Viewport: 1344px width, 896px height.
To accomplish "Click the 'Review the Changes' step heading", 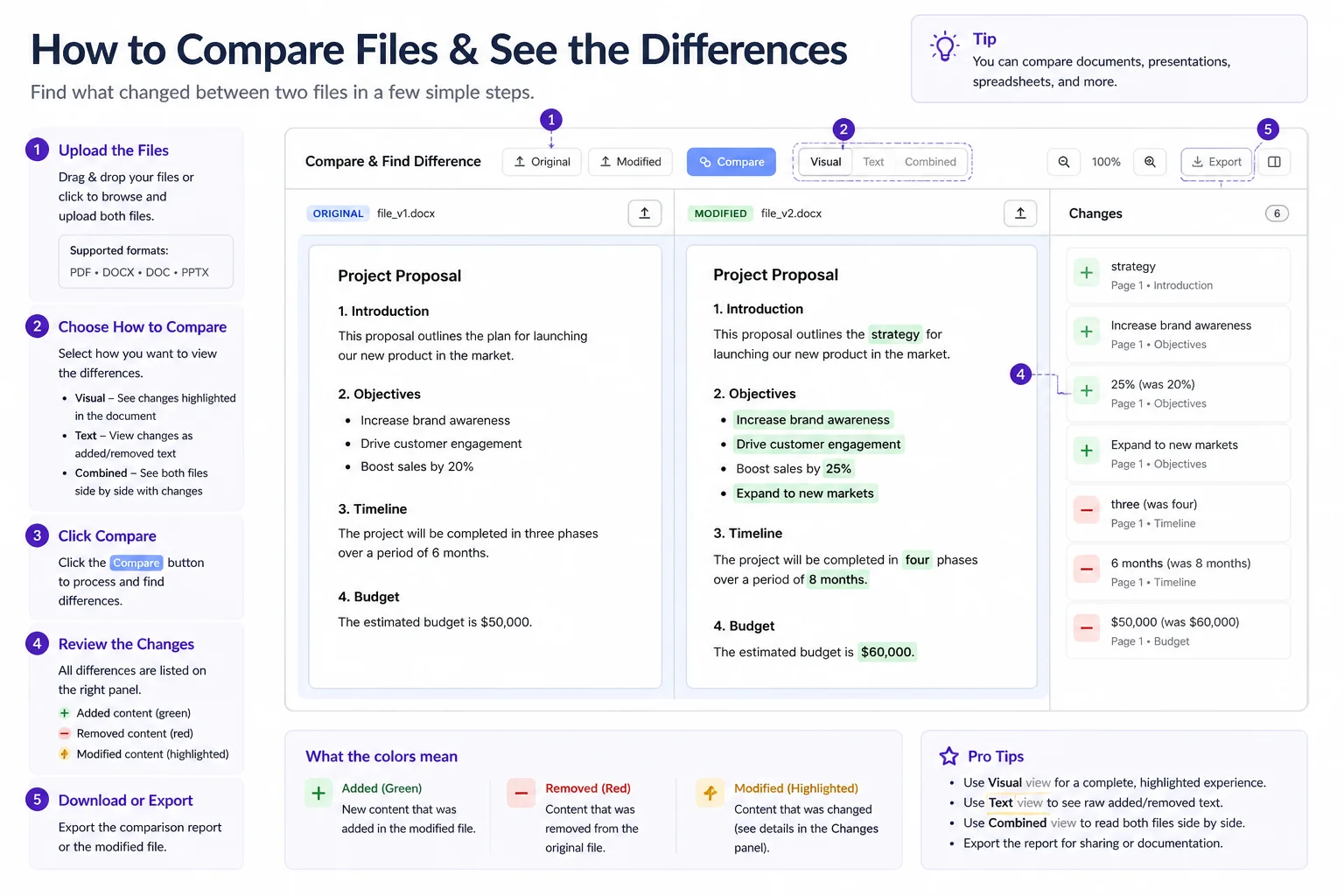I will pos(126,644).
